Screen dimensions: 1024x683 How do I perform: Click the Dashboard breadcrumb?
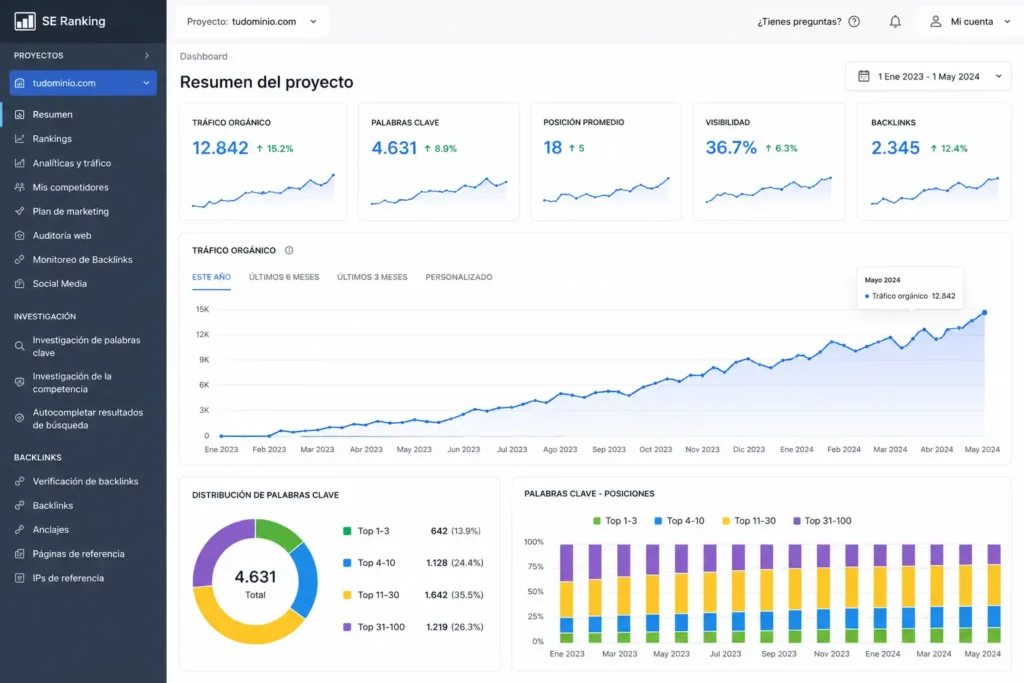pyautogui.click(x=204, y=56)
